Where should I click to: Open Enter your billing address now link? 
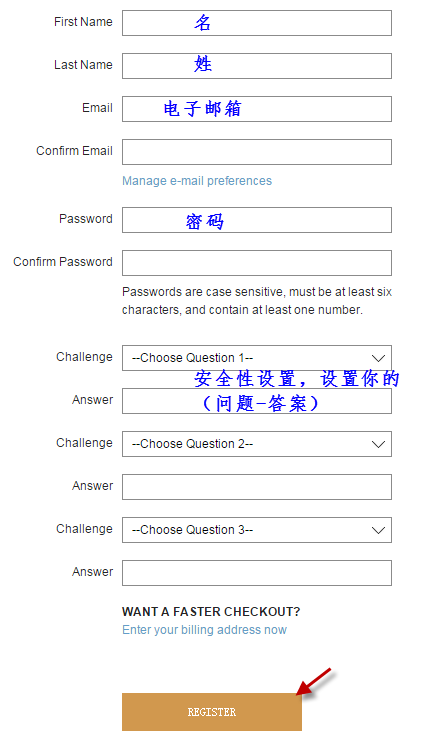[204, 630]
